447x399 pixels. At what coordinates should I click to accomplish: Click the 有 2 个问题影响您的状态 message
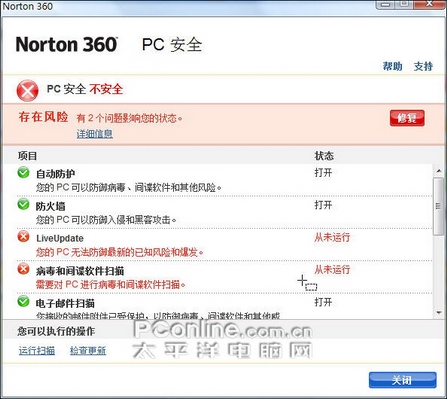click(x=130, y=118)
